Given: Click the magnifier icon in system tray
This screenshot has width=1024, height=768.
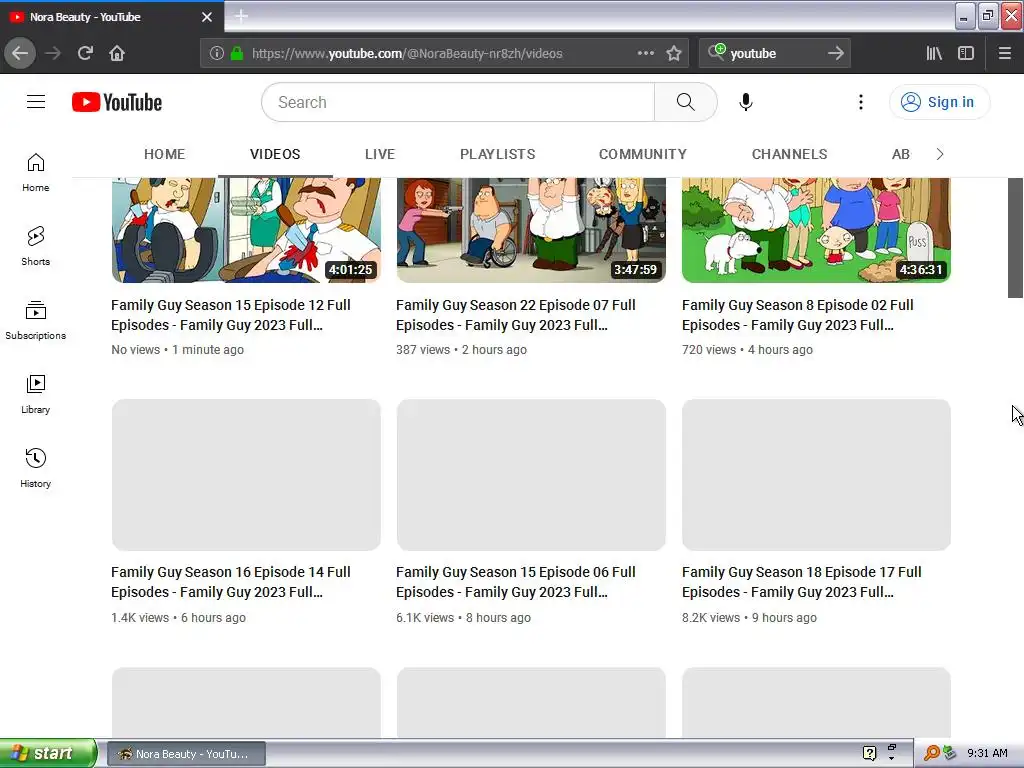Looking at the screenshot, I should 931,753.
